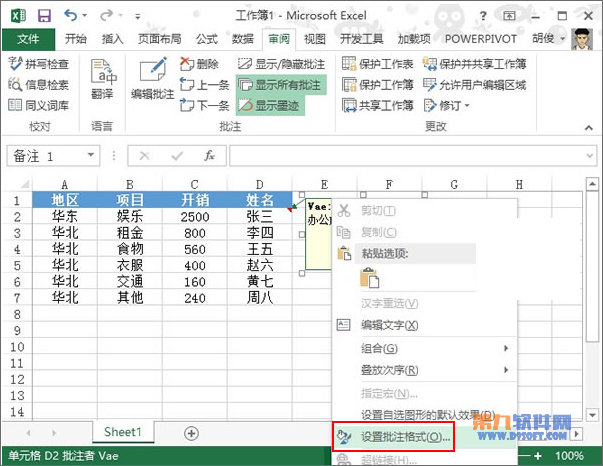Open account dropdown next to 胡俊
Image resolution: width=603 pixels, height=466 pixels.
(x=563, y=38)
